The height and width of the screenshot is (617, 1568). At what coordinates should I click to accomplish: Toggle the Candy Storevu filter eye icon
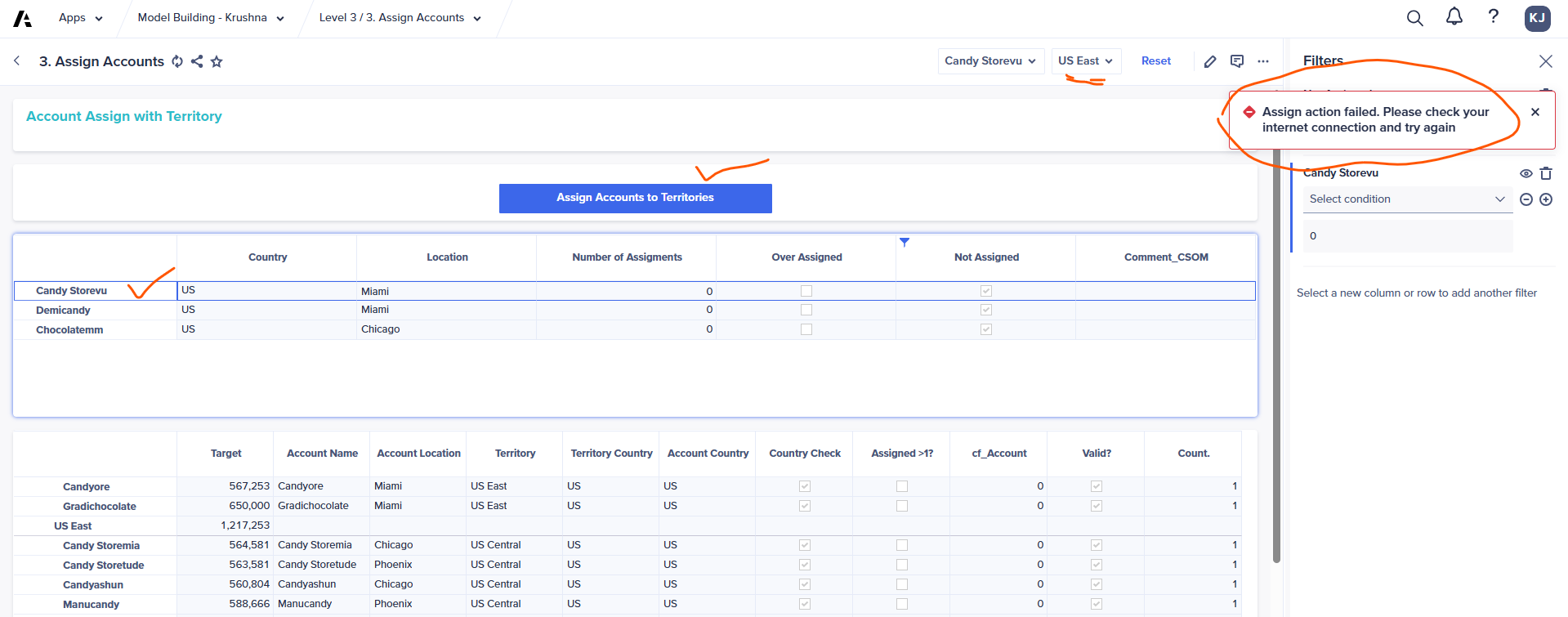pos(1526,173)
